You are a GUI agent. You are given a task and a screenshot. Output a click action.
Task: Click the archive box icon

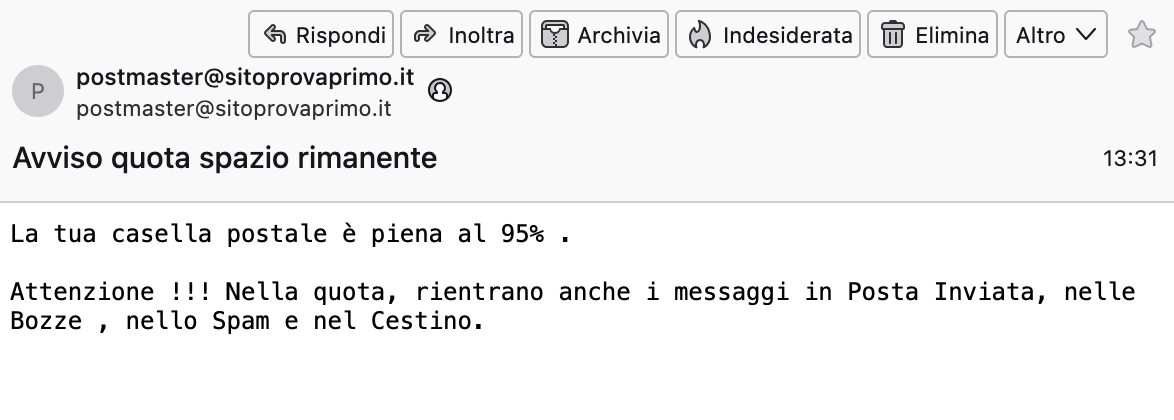554,36
